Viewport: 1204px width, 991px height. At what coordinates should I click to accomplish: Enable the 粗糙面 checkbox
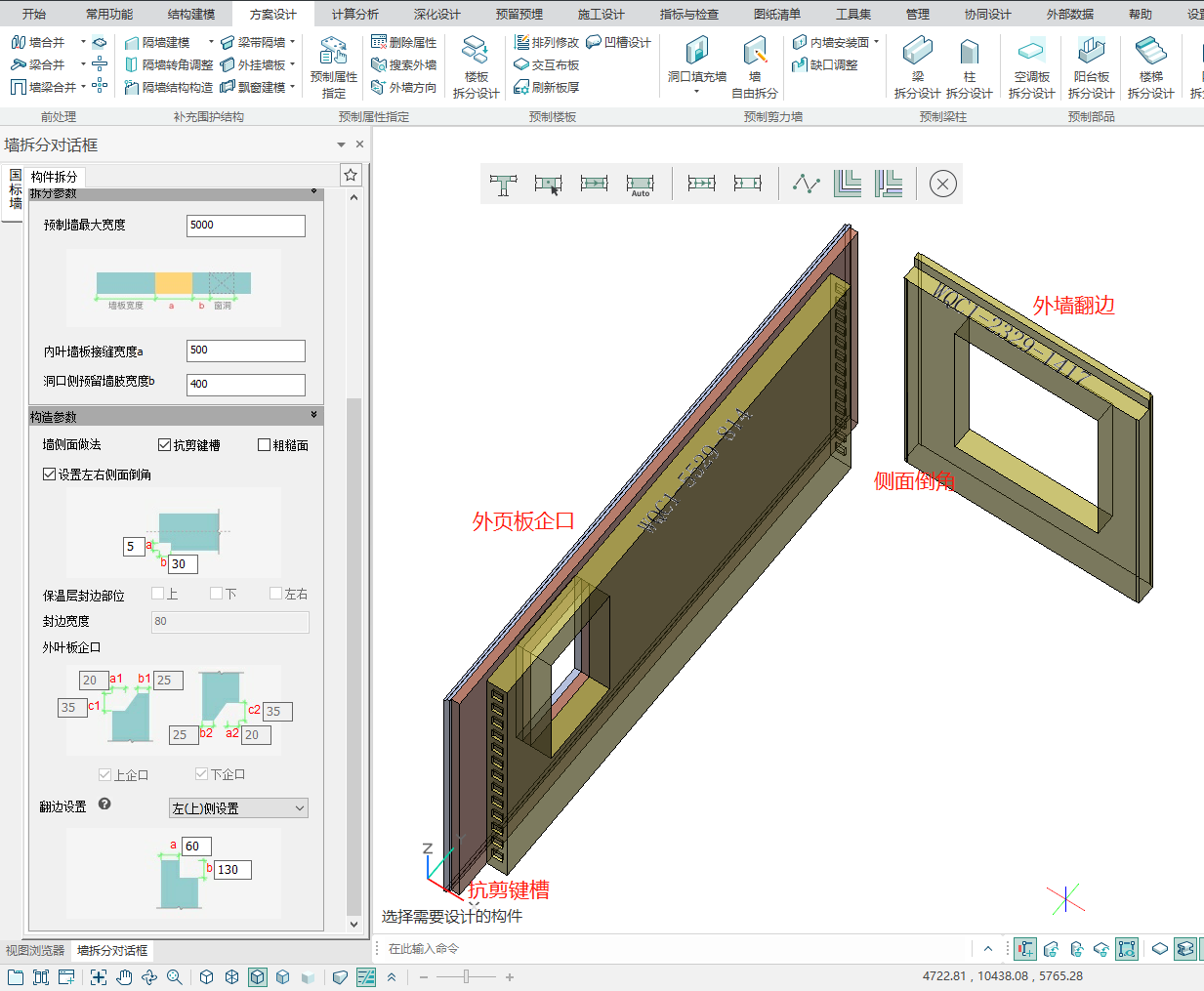tap(264, 445)
